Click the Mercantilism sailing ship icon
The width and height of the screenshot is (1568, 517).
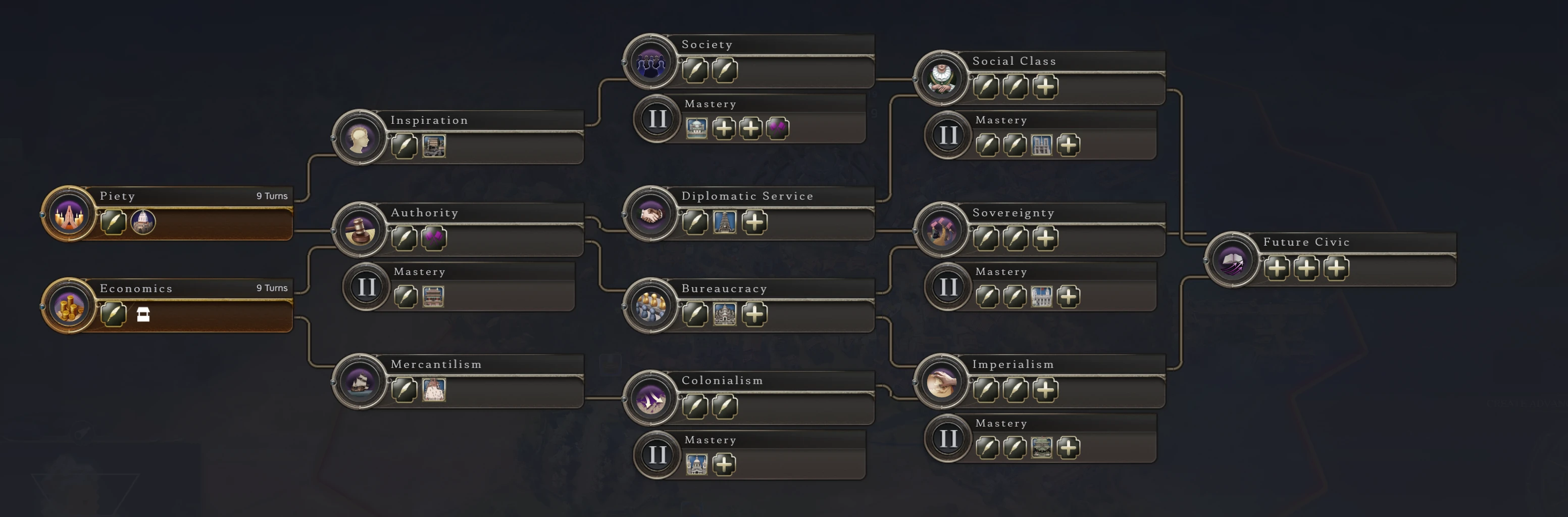[x=360, y=383]
